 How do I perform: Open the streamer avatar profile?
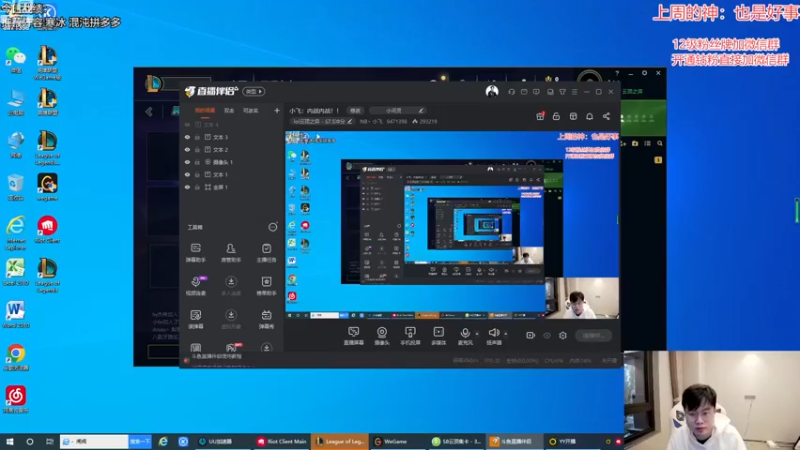click(492, 91)
